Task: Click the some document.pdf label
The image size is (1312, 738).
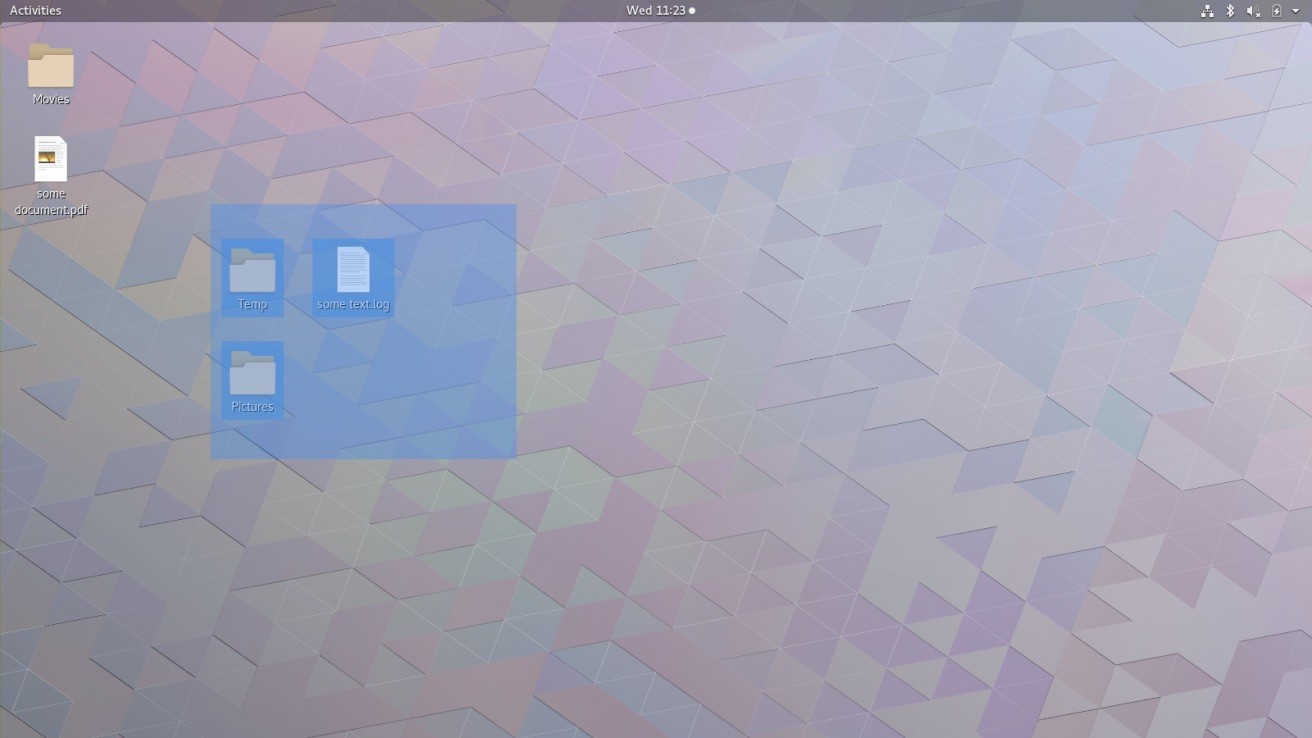Action: click(x=51, y=202)
